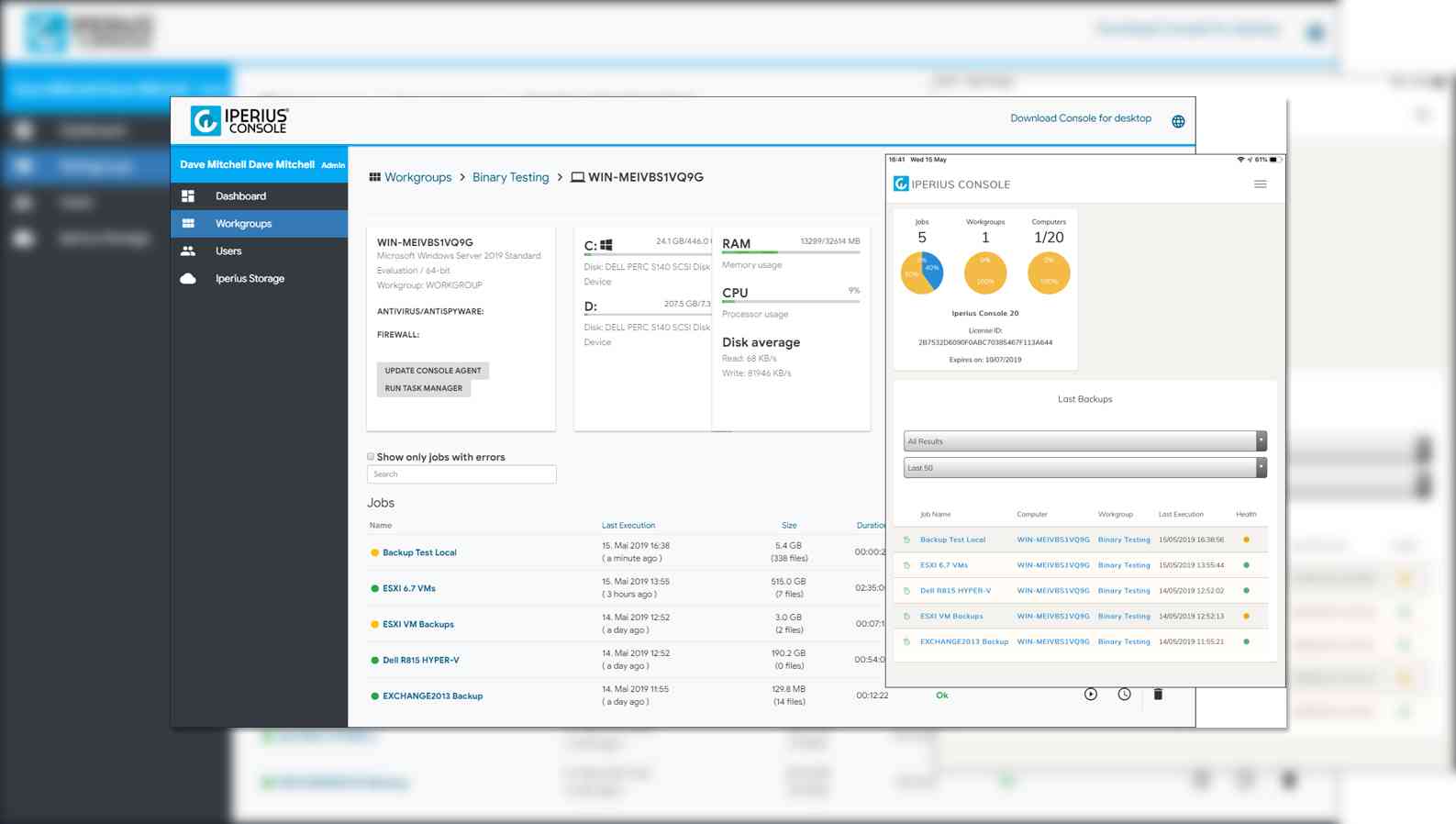Screen dimensions: 1456x824
Task: Open Iperius Storage in the sidebar
Action: click(x=250, y=279)
